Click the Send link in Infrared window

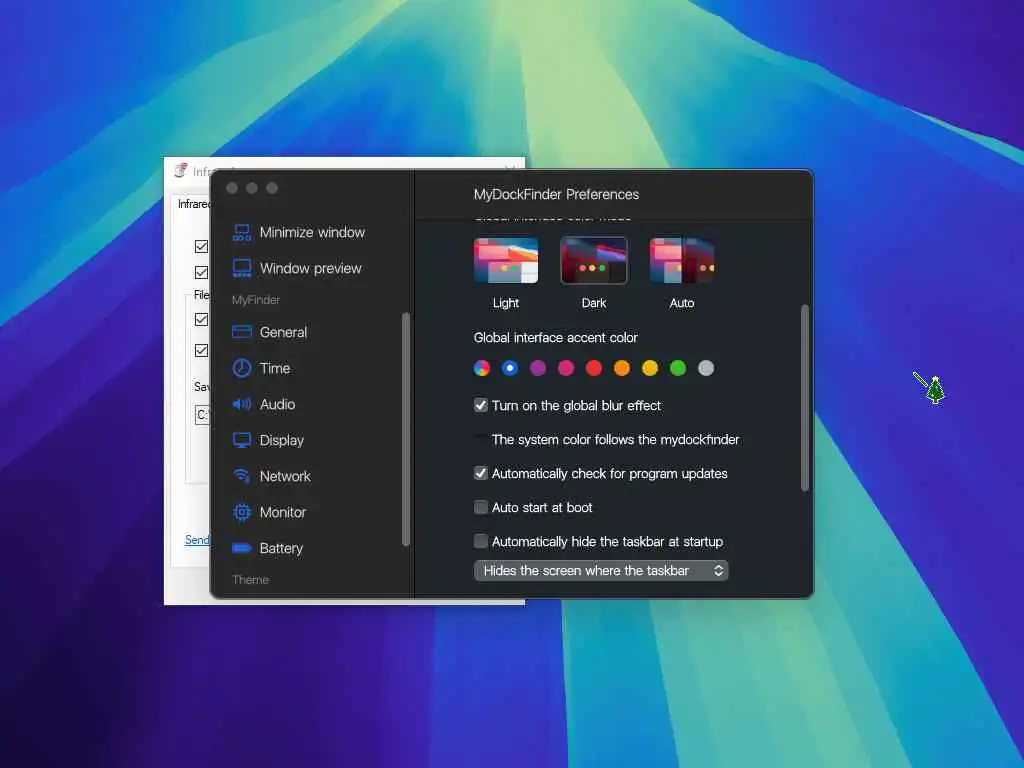point(197,540)
